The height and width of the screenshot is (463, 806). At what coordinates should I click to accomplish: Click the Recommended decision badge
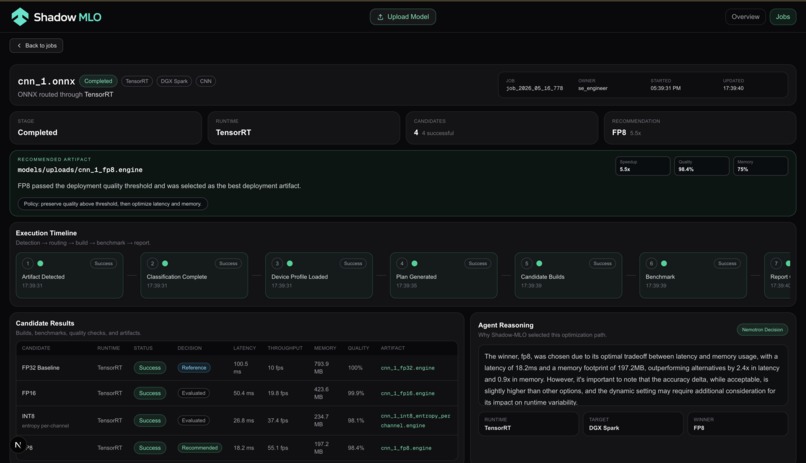[200, 448]
